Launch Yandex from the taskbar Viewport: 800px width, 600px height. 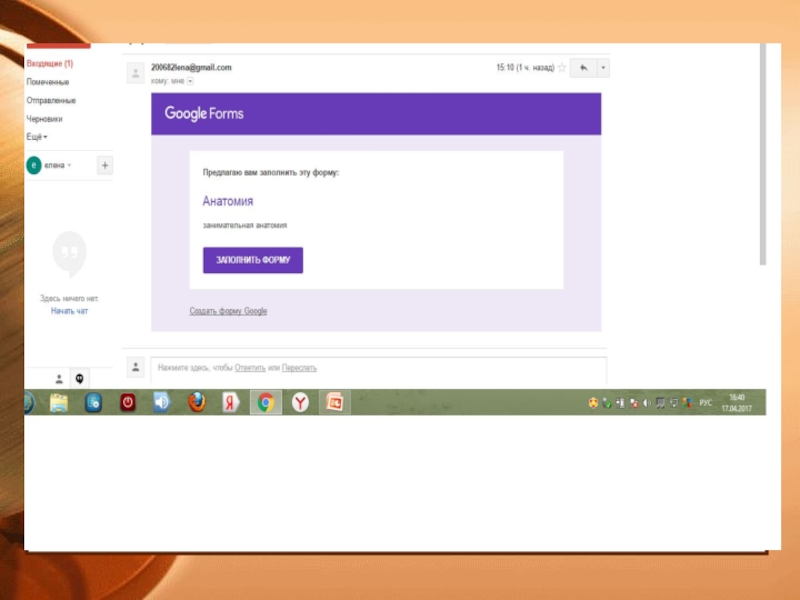point(231,403)
